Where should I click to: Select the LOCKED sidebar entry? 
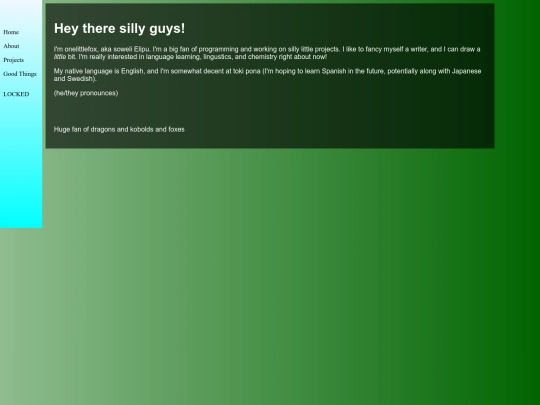(x=16, y=94)
